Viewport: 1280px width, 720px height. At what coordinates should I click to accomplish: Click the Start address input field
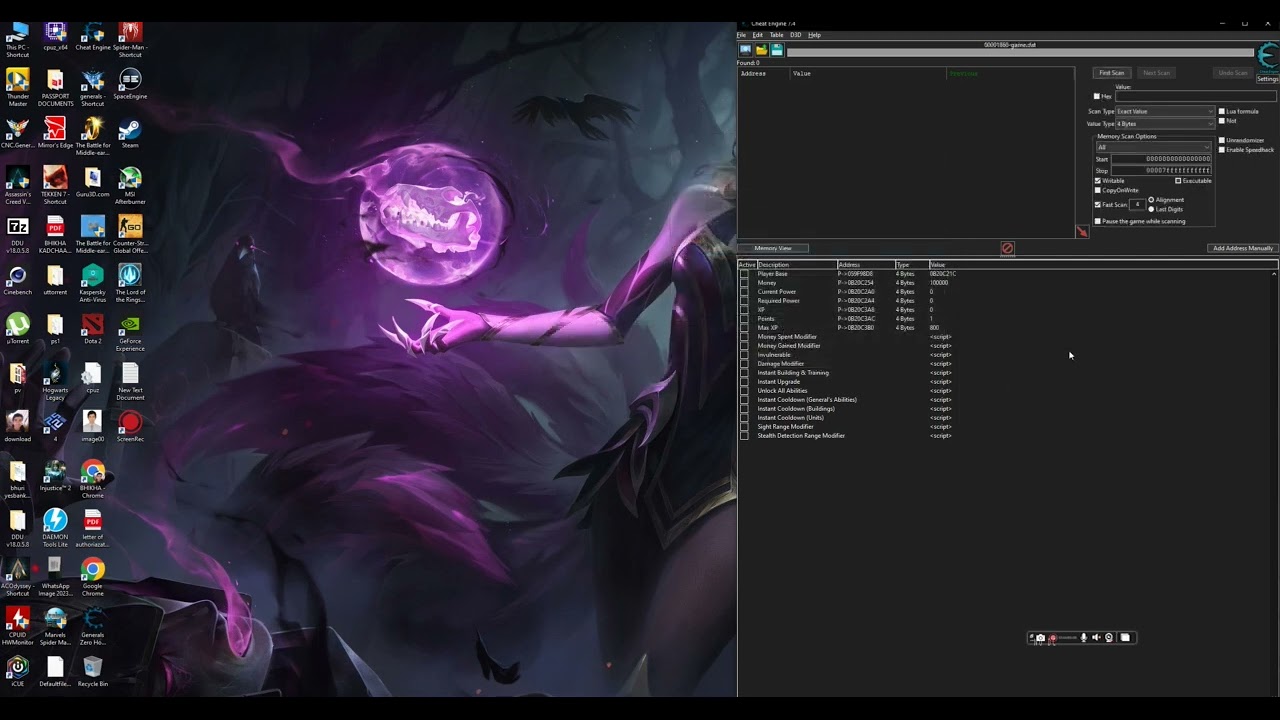(x=1161, y=159)
